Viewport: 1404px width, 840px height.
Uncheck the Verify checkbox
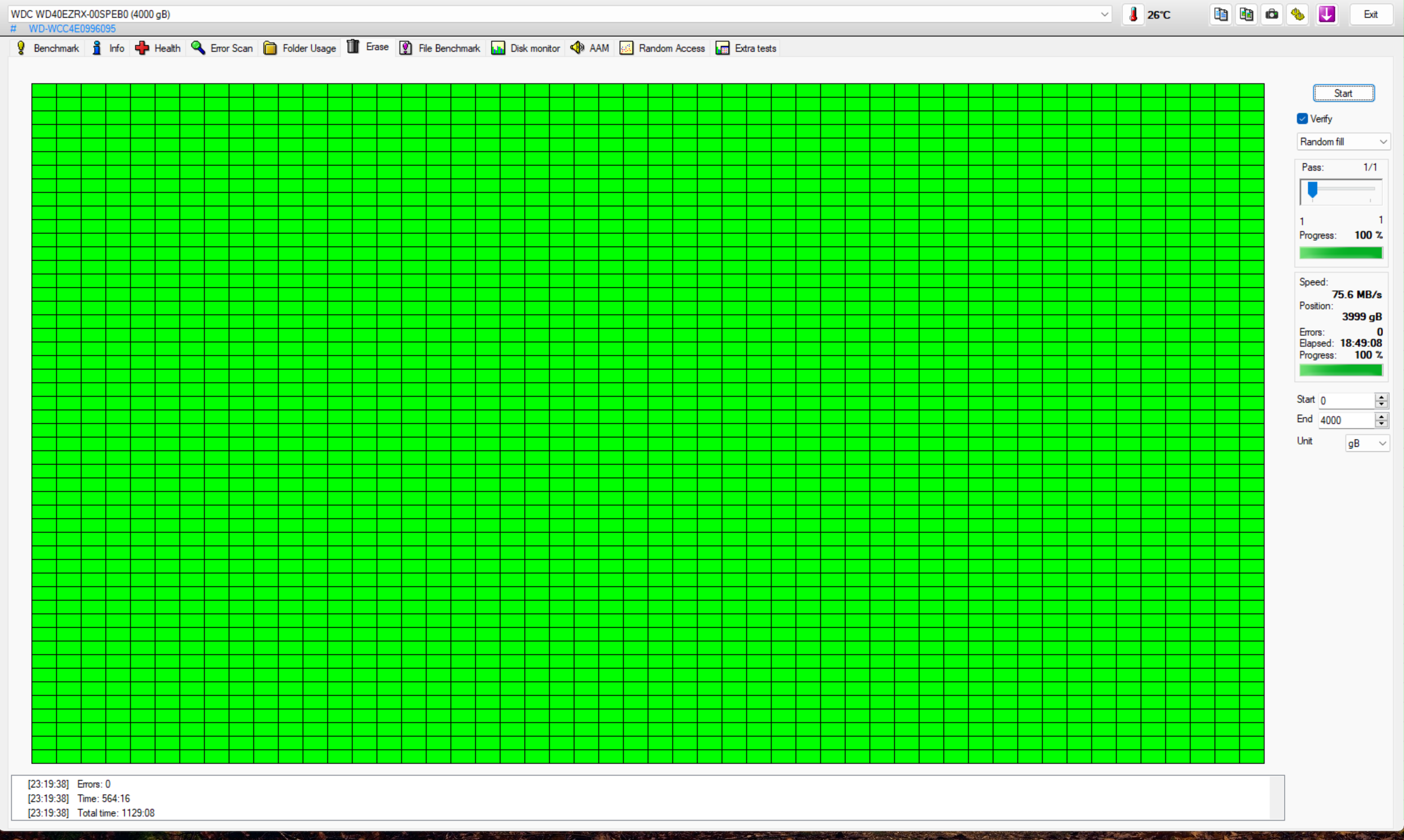click(1302, 118)
